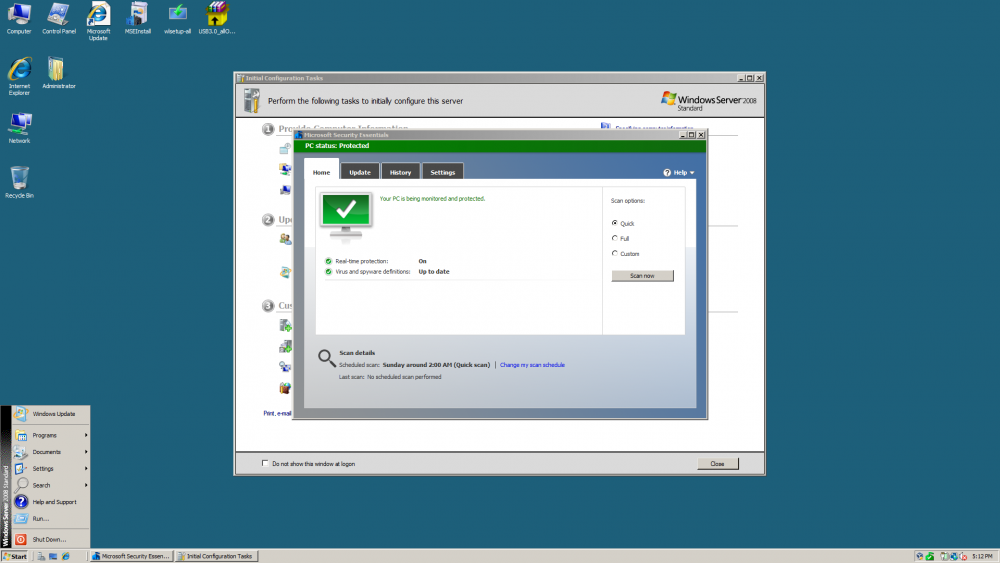Viewport: 1000px width, 563px height.
Task: Open the Control Panel desktop icon
Action: coord(59,19)
